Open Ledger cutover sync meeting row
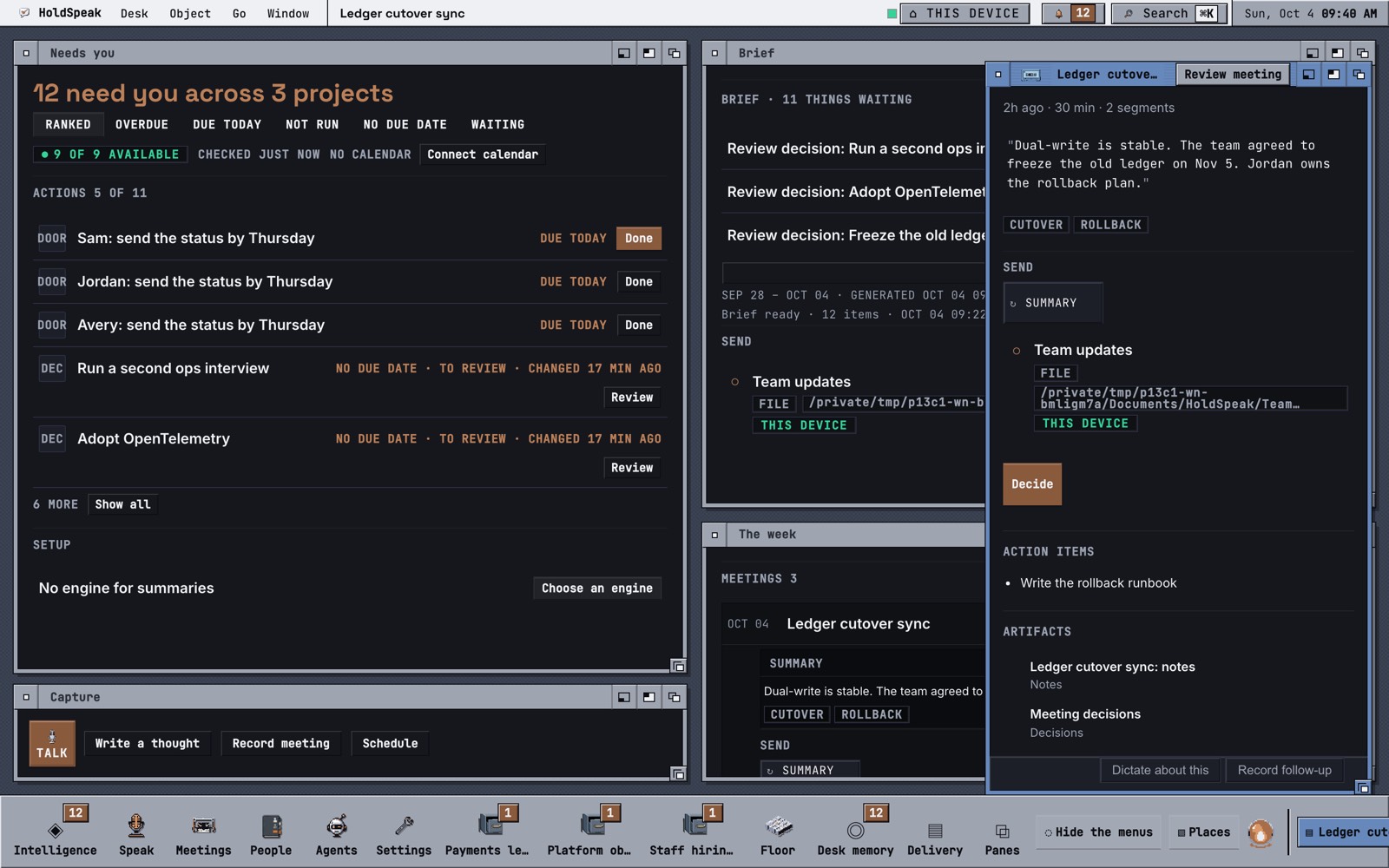The image size is (1389, 868). coord(855,624)
